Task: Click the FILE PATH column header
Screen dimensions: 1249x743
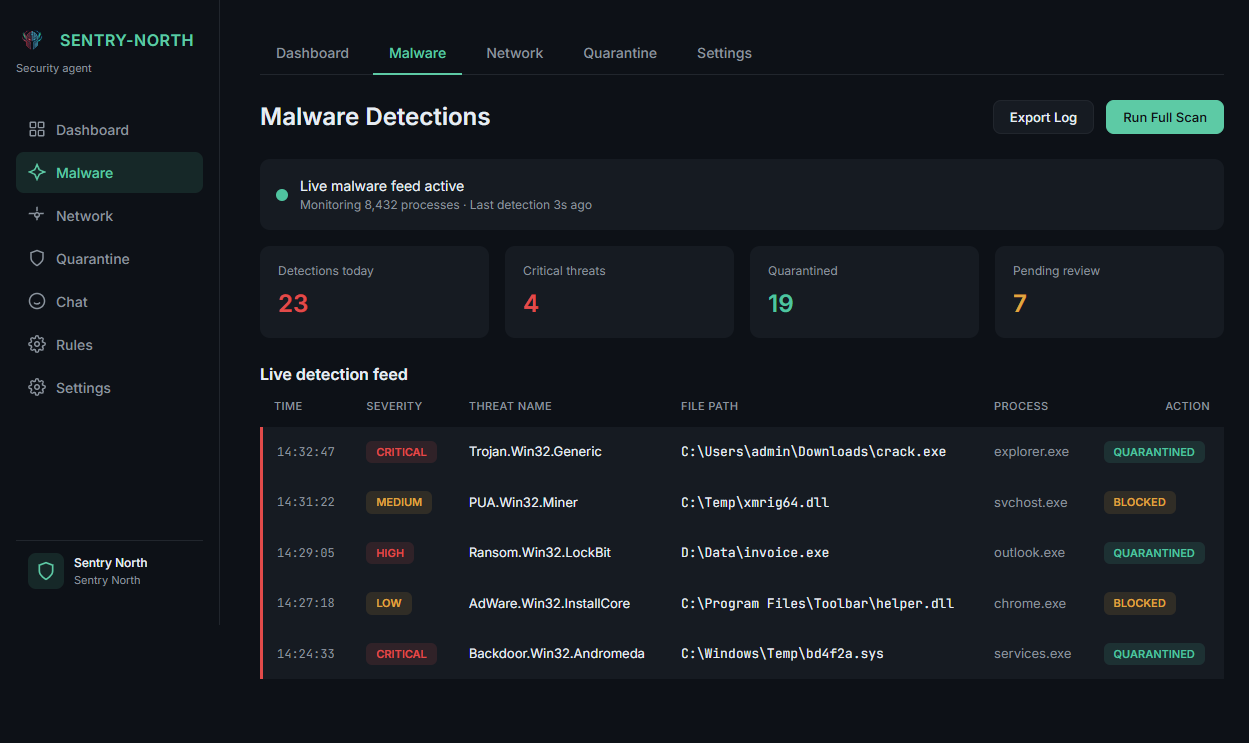Action: tap(710, 406)
